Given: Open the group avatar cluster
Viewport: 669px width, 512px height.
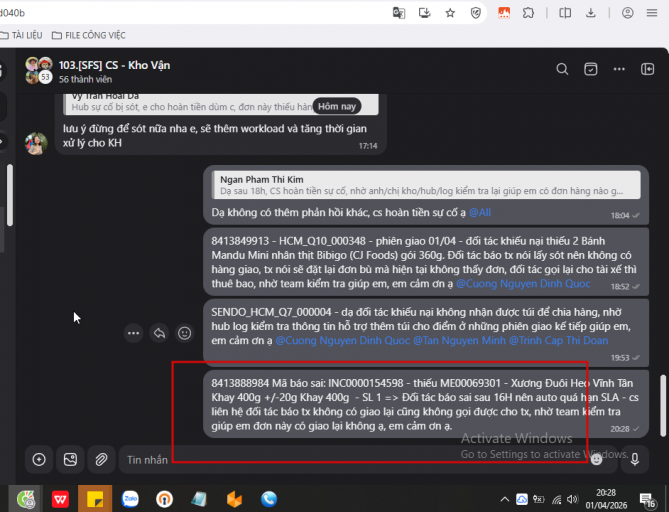Looking at the screenshot, I should (38, 70).
